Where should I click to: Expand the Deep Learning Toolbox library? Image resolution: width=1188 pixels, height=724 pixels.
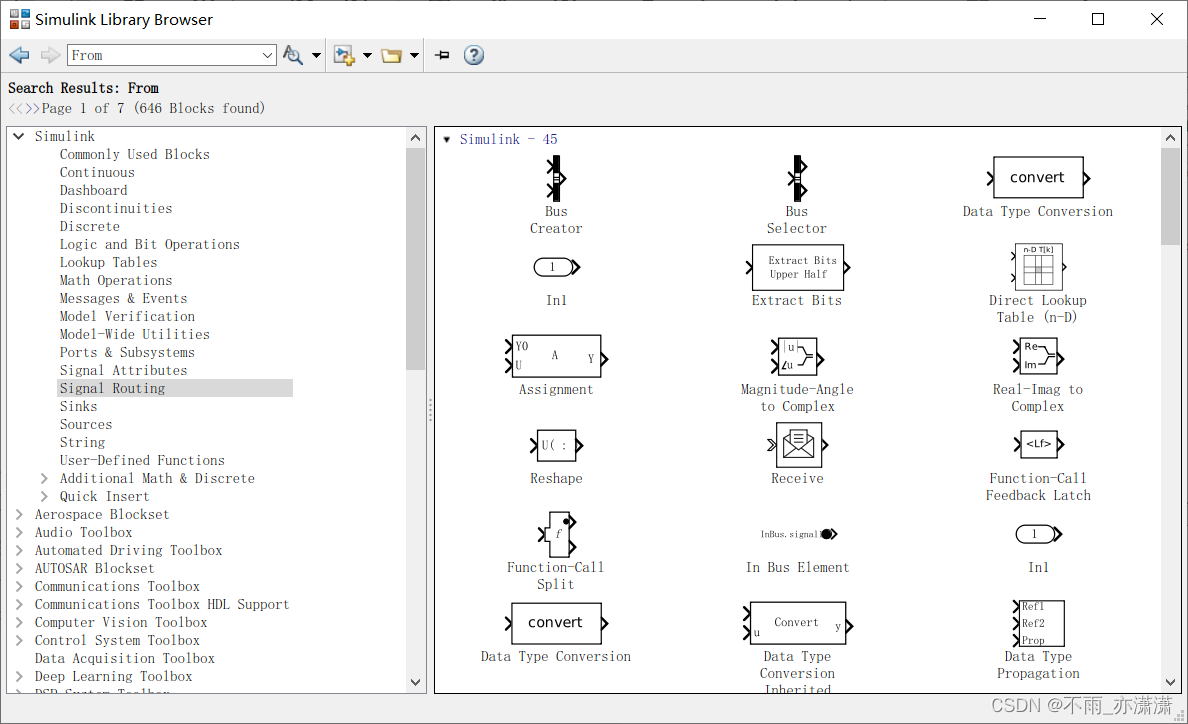pyautogui.click(x=19, y=676)
